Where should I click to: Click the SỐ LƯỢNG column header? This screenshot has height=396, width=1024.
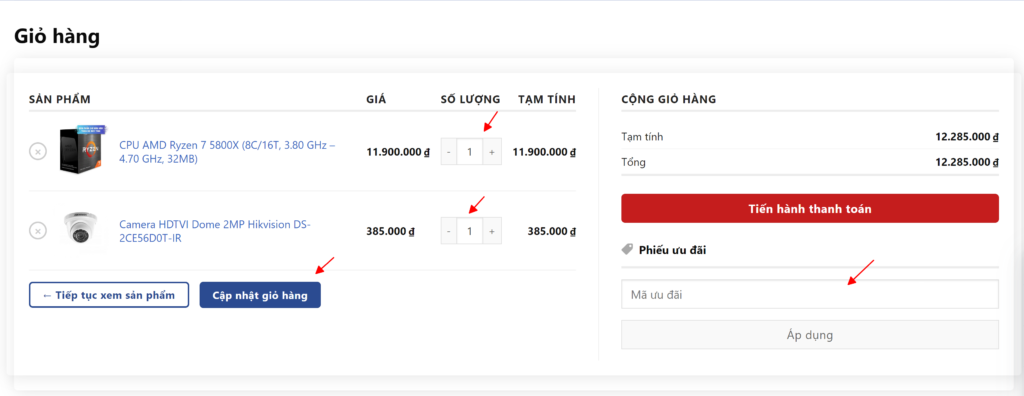(x=470, y=99)
